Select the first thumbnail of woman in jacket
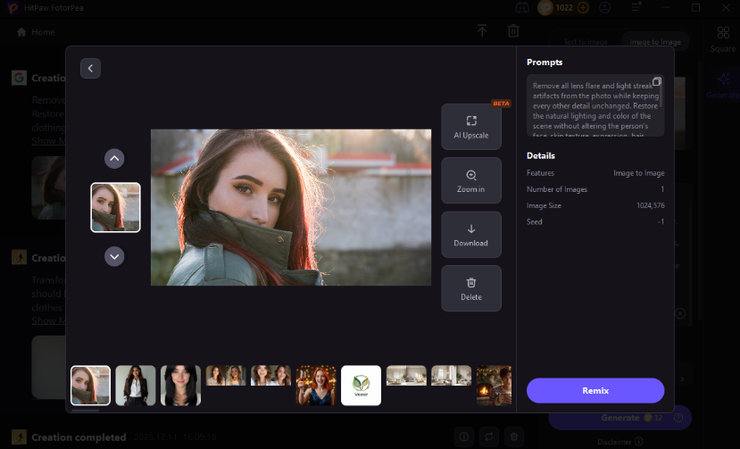This screenshot has height=449, width=740. tap(91, 385)
